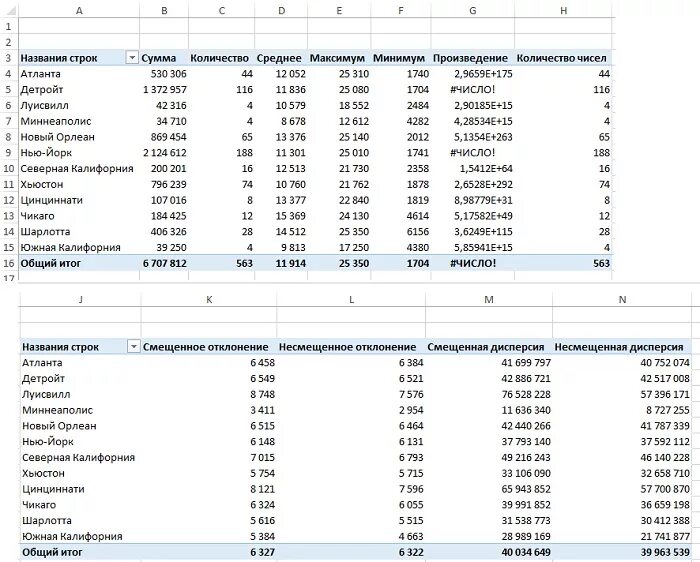The image size is (700, 562).
Task: Click minimum value 6156
Action: click(418, 232)
